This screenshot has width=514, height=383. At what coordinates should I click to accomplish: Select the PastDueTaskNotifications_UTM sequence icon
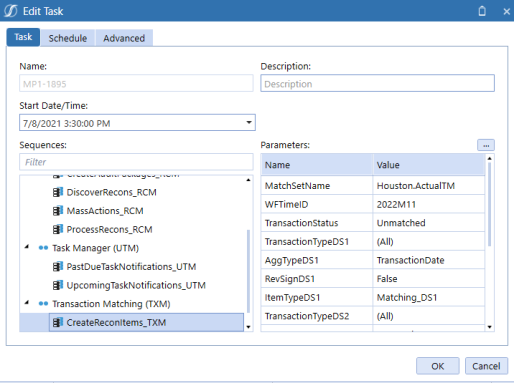point(58,267)
